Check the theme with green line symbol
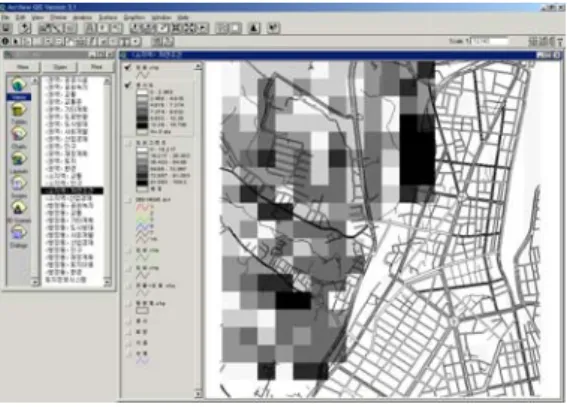 pyautogui.click(x=128, y=250)
